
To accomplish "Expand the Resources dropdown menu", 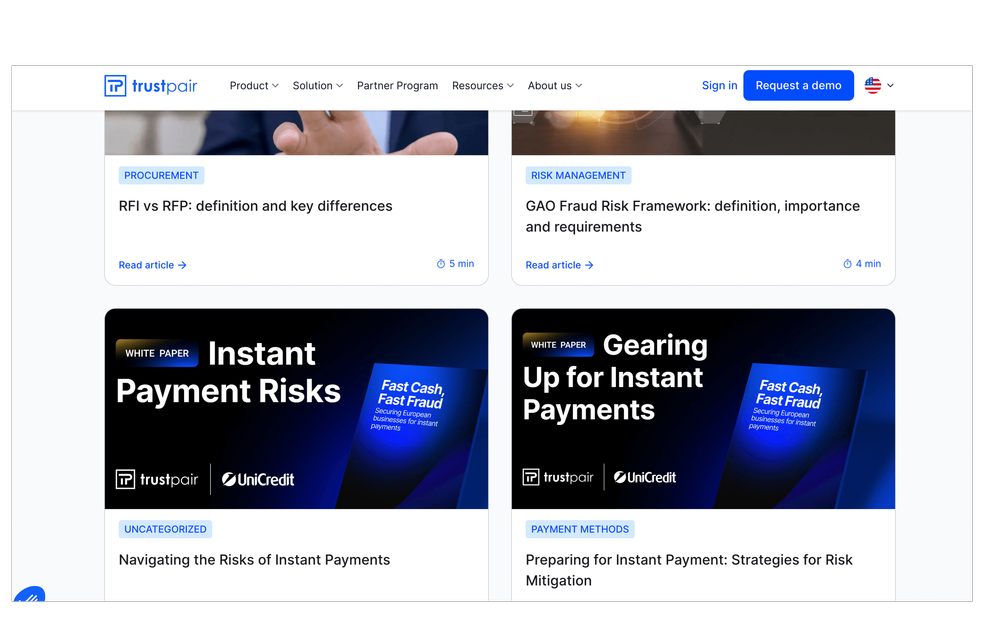I will pos(483,85).
